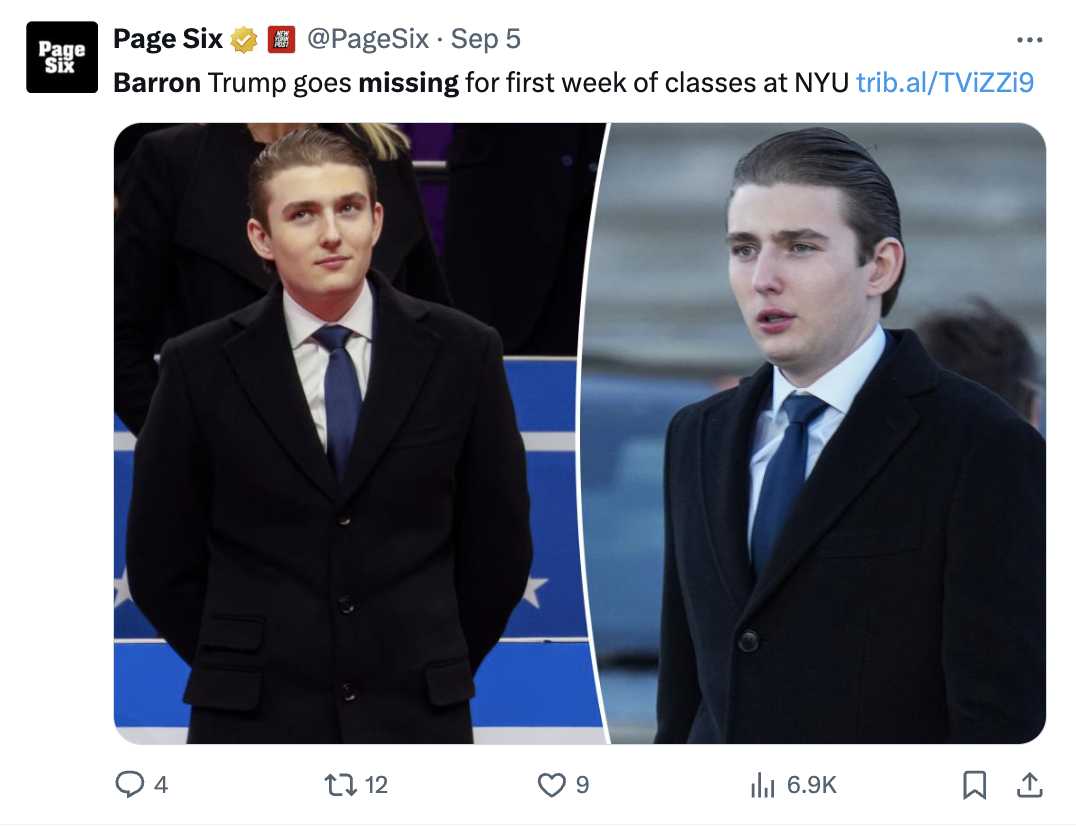
Task: Repost this tweet using the retweet icon
Action: coord(337,785)
